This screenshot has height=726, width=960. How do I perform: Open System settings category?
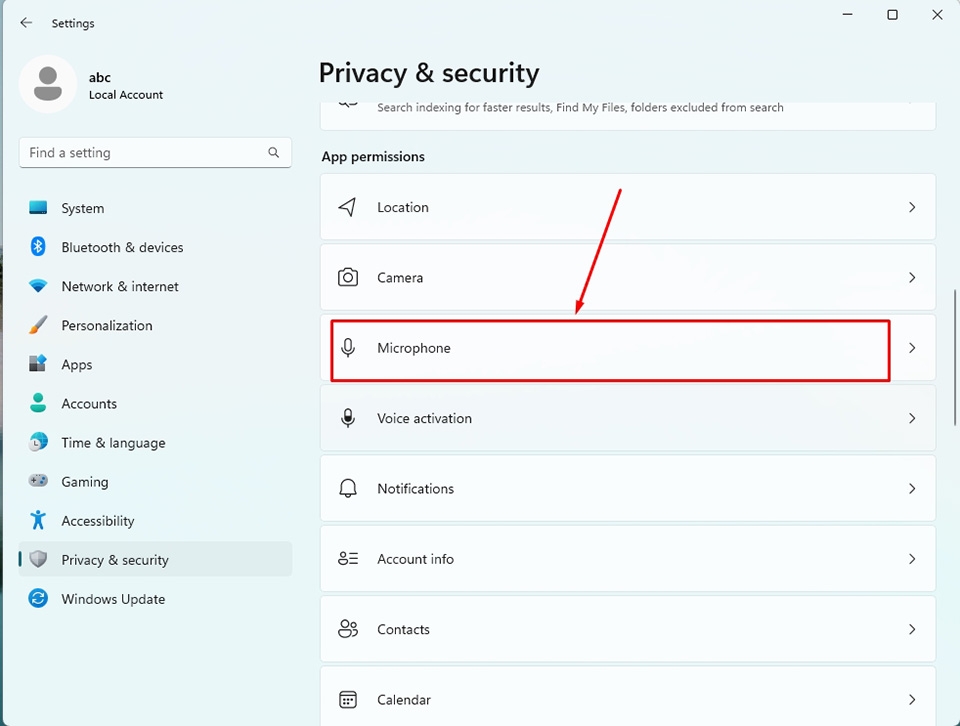click(156, 208)
